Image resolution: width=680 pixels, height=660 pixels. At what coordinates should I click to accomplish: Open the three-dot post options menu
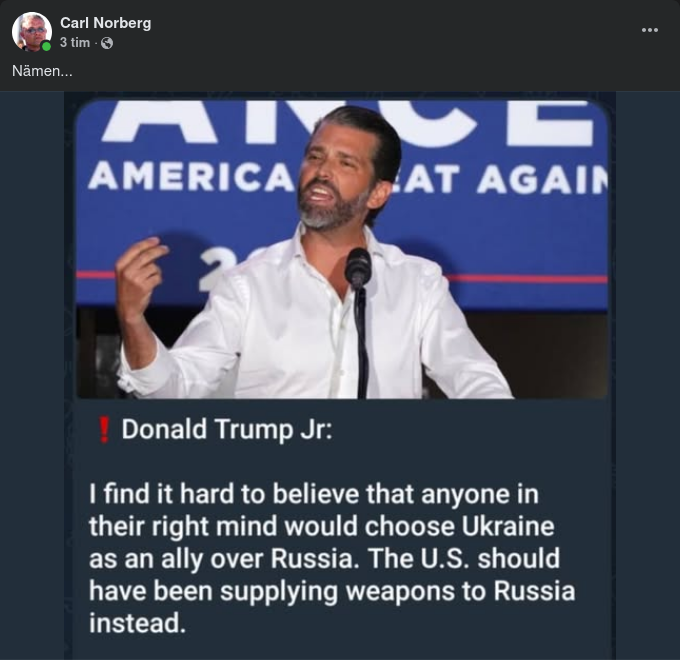[x=650, y=30]
